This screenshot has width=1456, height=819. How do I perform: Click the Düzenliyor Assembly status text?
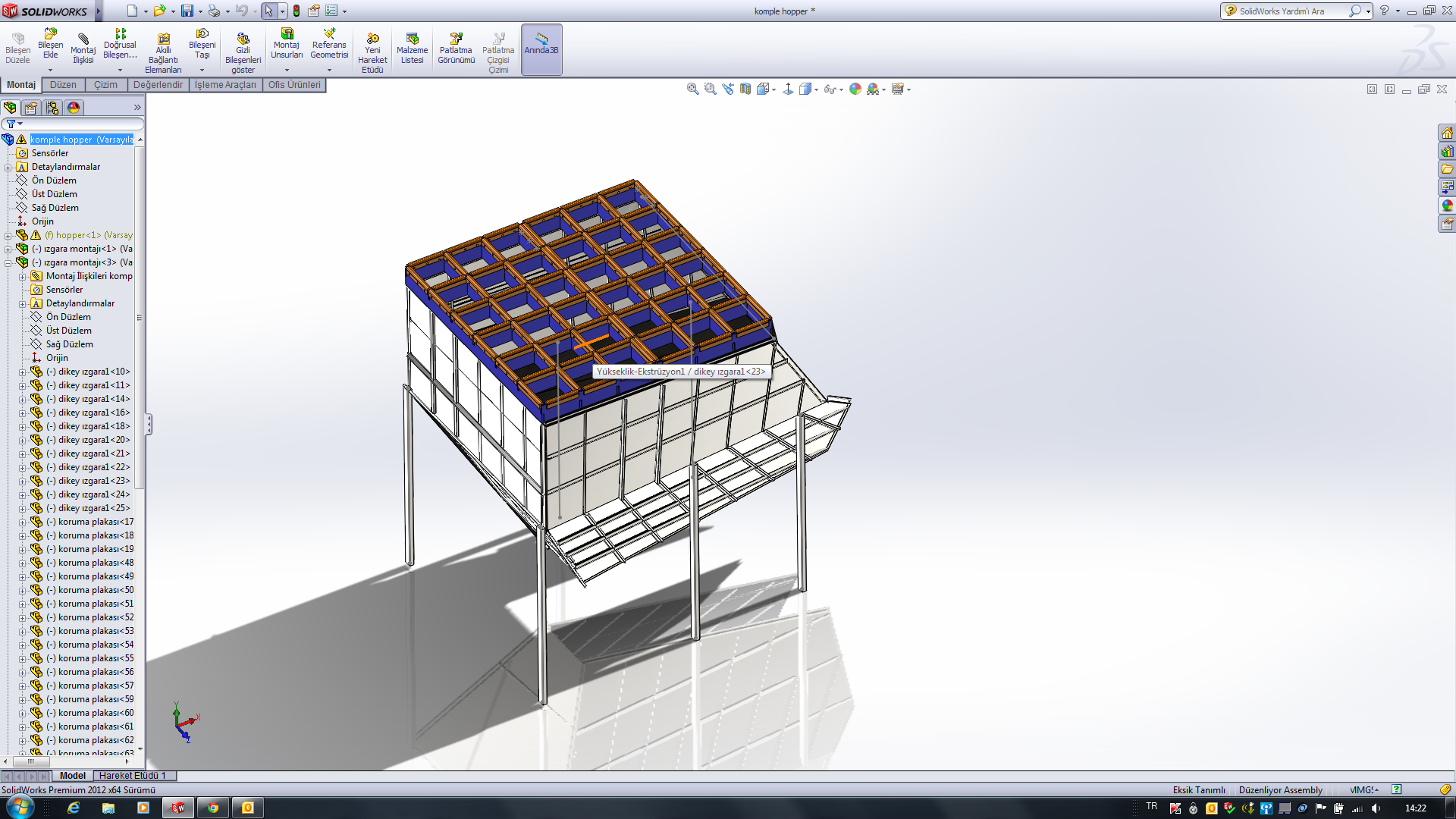pos(1280,790)
